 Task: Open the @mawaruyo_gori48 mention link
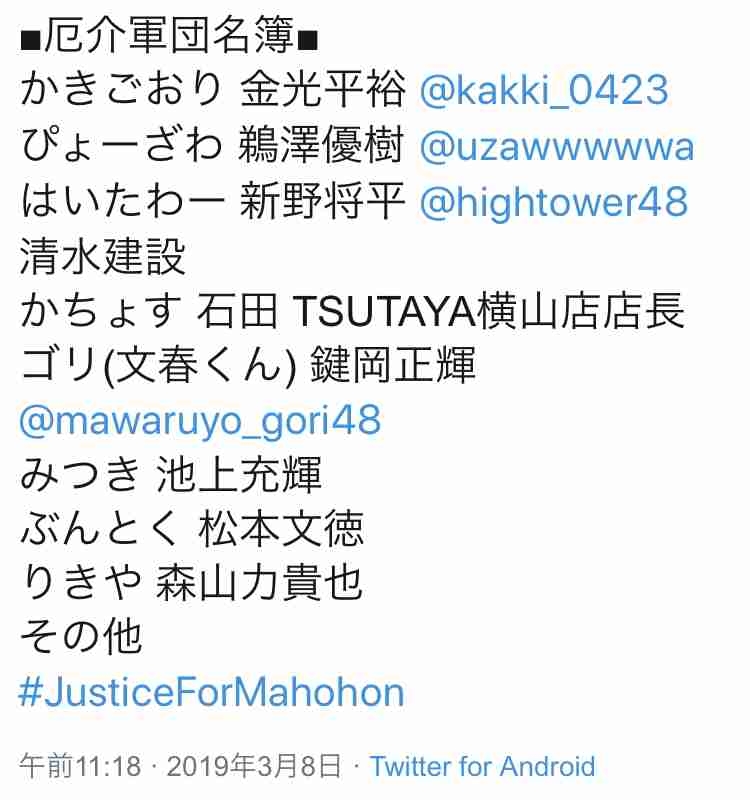coord(200,422)
